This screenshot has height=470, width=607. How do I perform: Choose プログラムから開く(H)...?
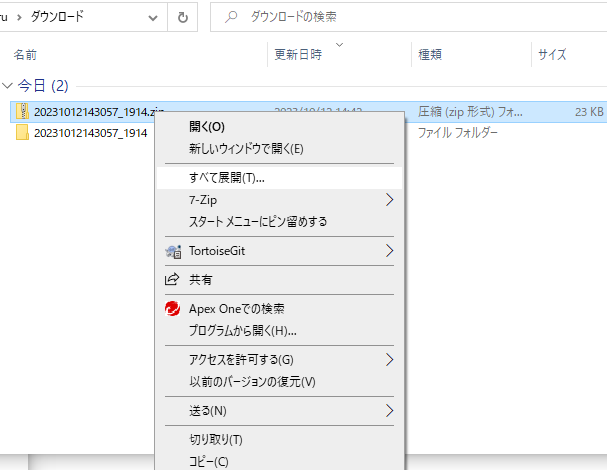(x=243, y=331)
